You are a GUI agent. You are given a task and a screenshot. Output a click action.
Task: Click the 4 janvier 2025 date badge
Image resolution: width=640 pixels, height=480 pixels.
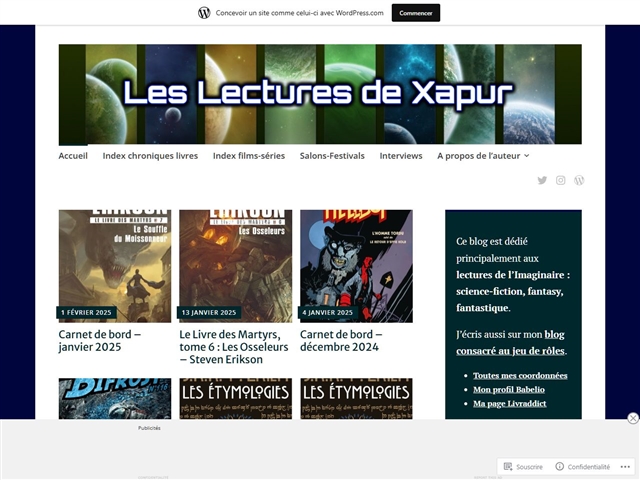(x=327, y=312)
